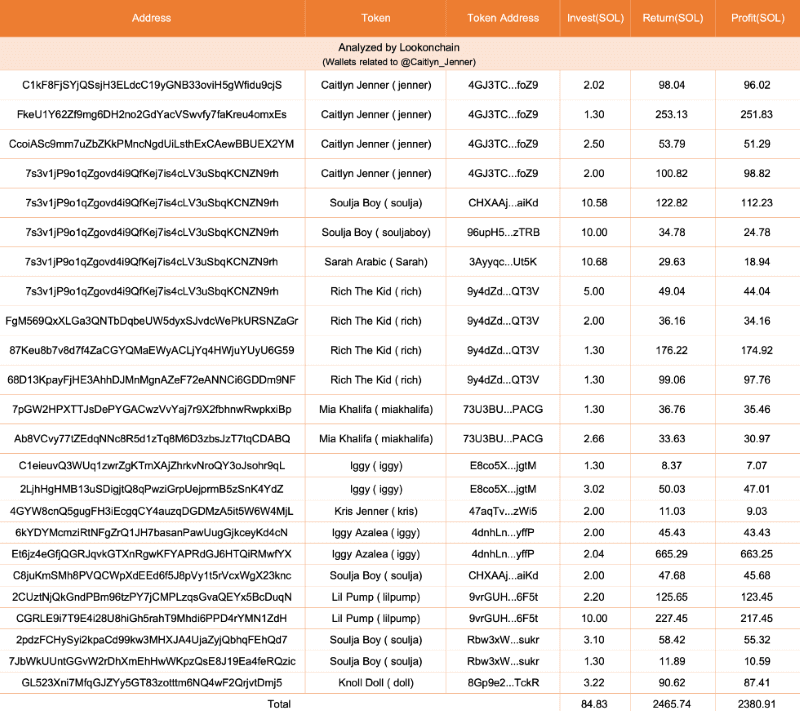
Task: Select wallet address starting with 2CUztNjQkGndPBm9
Action: pos(152,597)
